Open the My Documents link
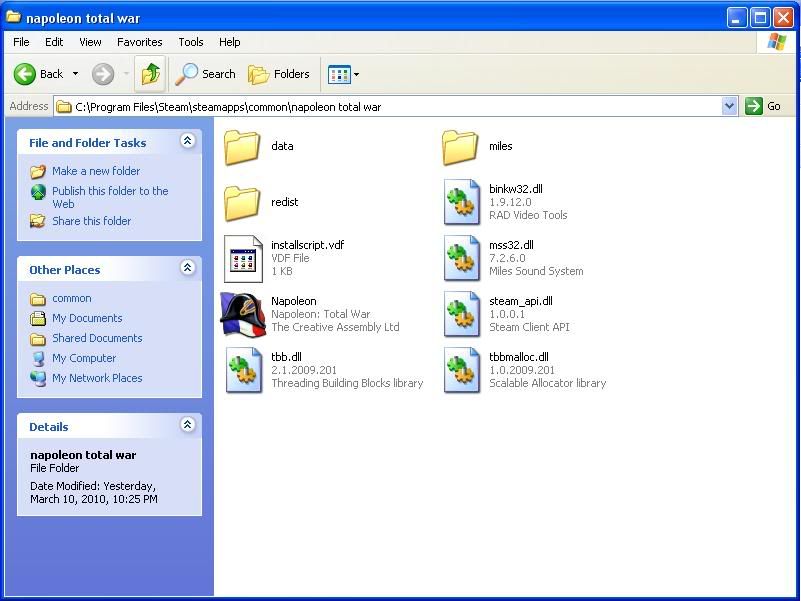 87,318
